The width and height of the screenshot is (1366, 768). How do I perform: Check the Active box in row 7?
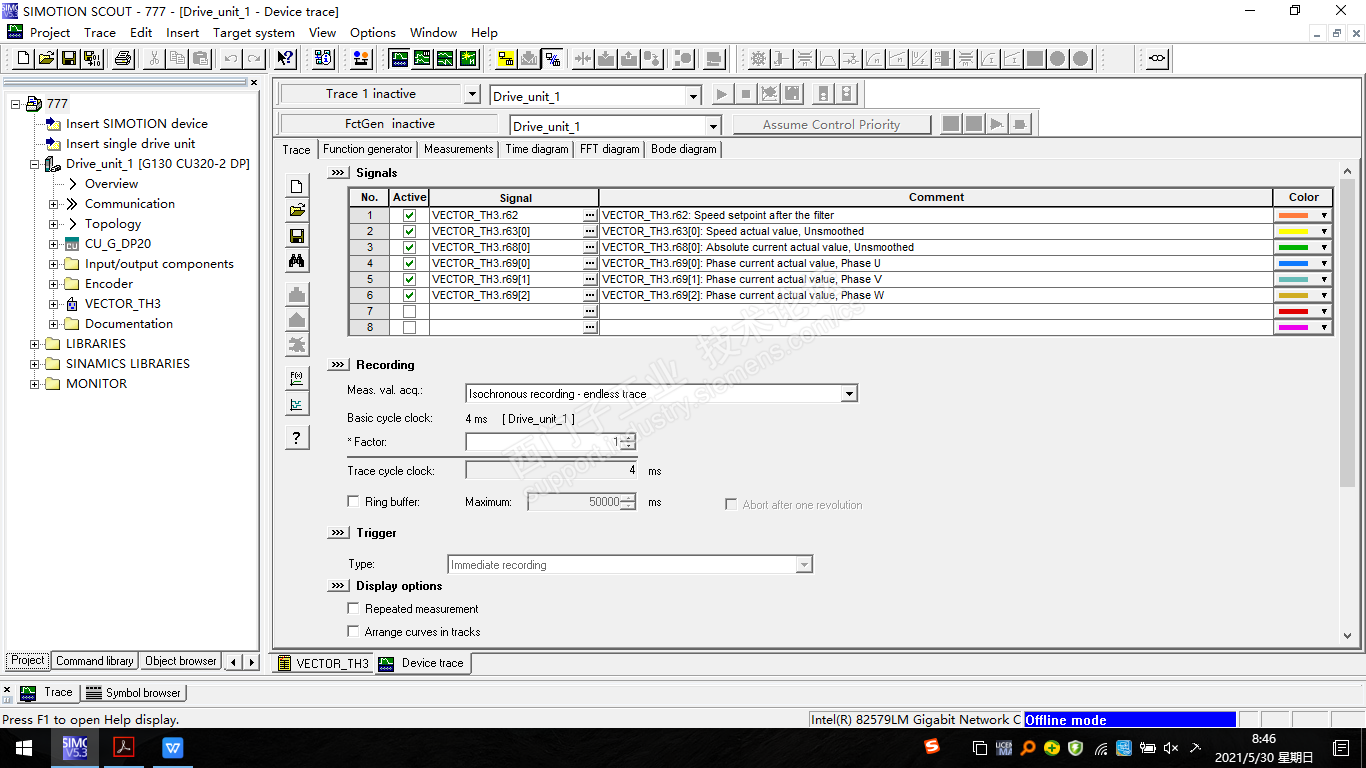click(409, 311)
